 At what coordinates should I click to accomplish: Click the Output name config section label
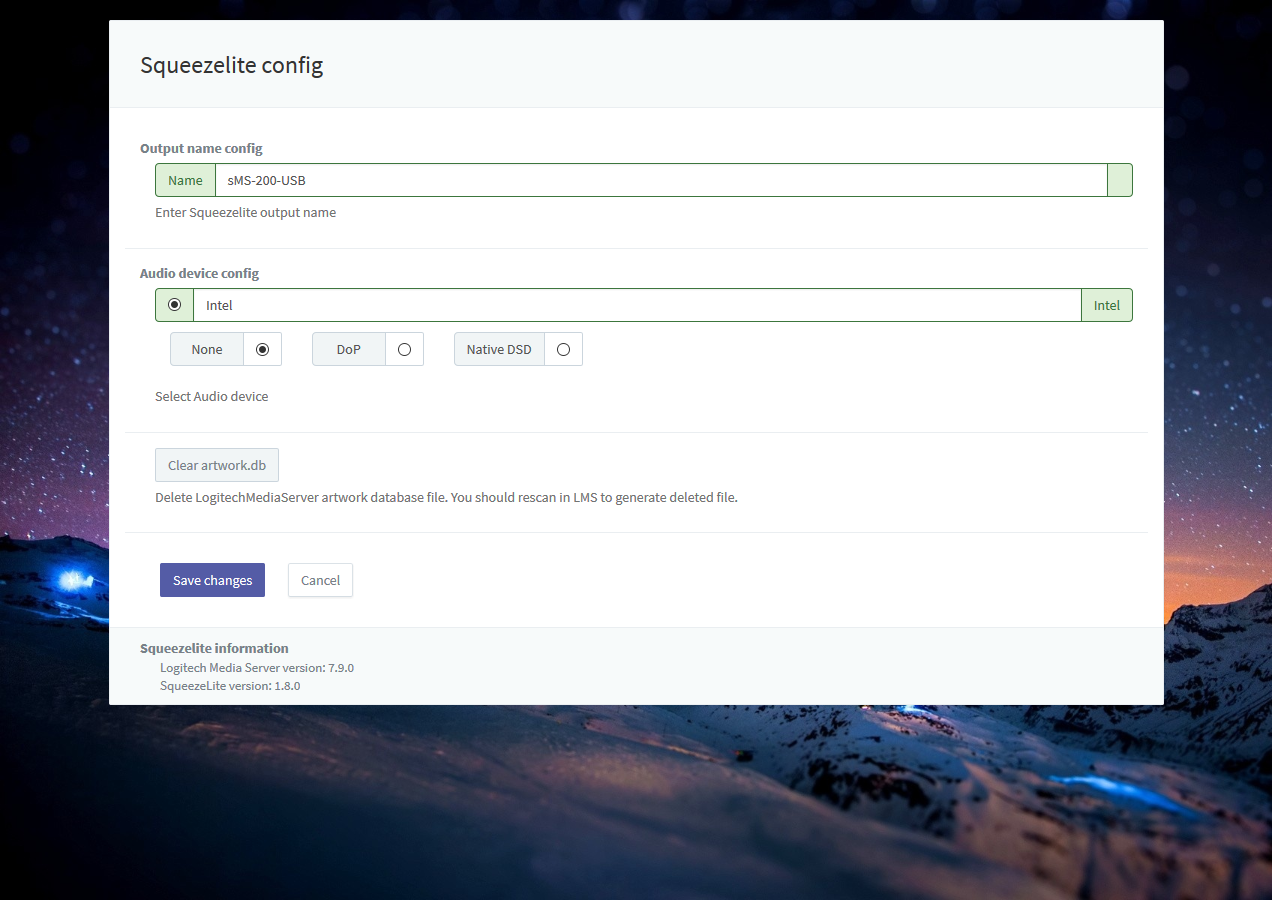point(201,148)
